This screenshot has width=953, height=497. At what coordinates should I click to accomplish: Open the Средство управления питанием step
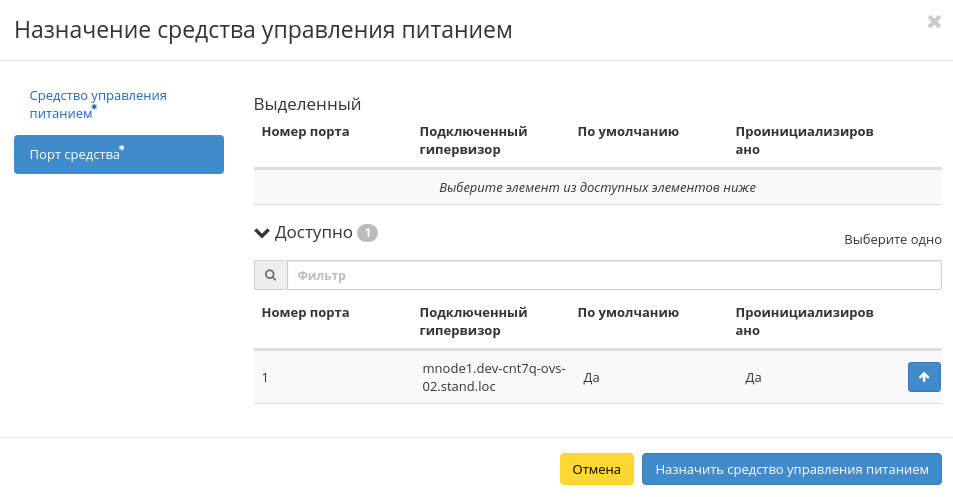pyautogui.click(x=98, y=104)
